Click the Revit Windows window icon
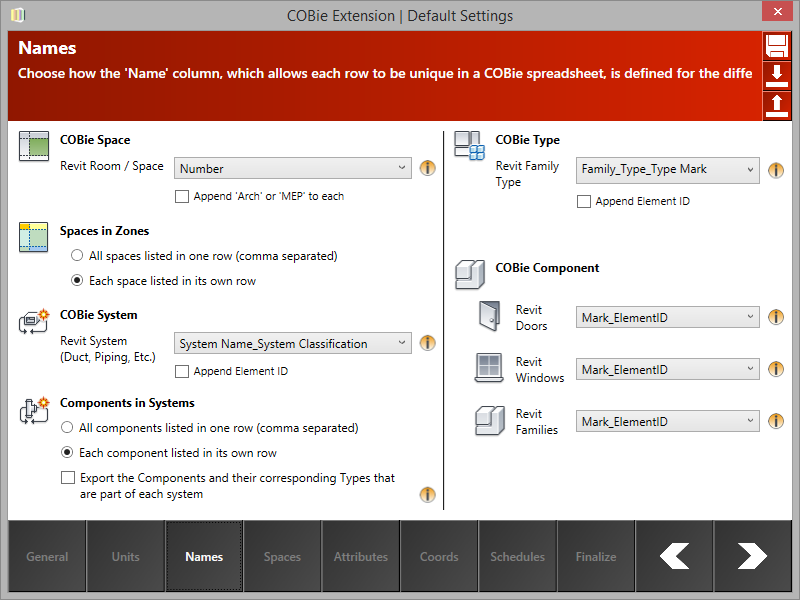The height and width of the screenshot is (600, 800). [x=489, y=368]
